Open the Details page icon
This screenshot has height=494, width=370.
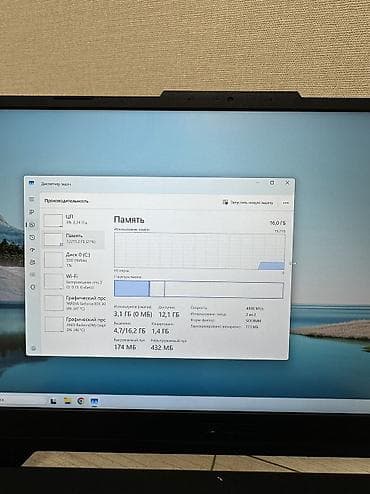click(x=33, y=275)
